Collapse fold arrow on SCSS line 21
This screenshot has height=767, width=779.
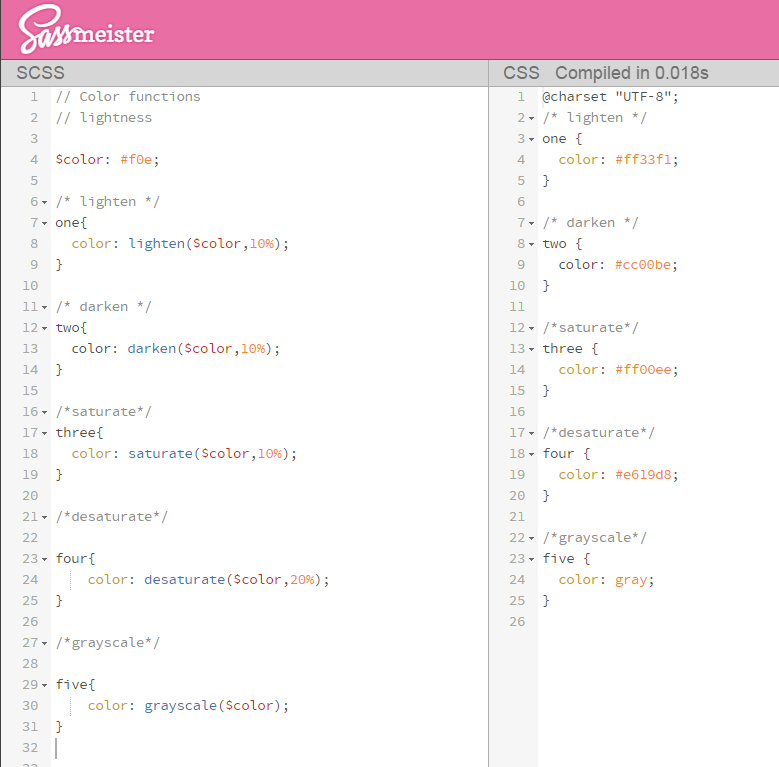[45, 518]
